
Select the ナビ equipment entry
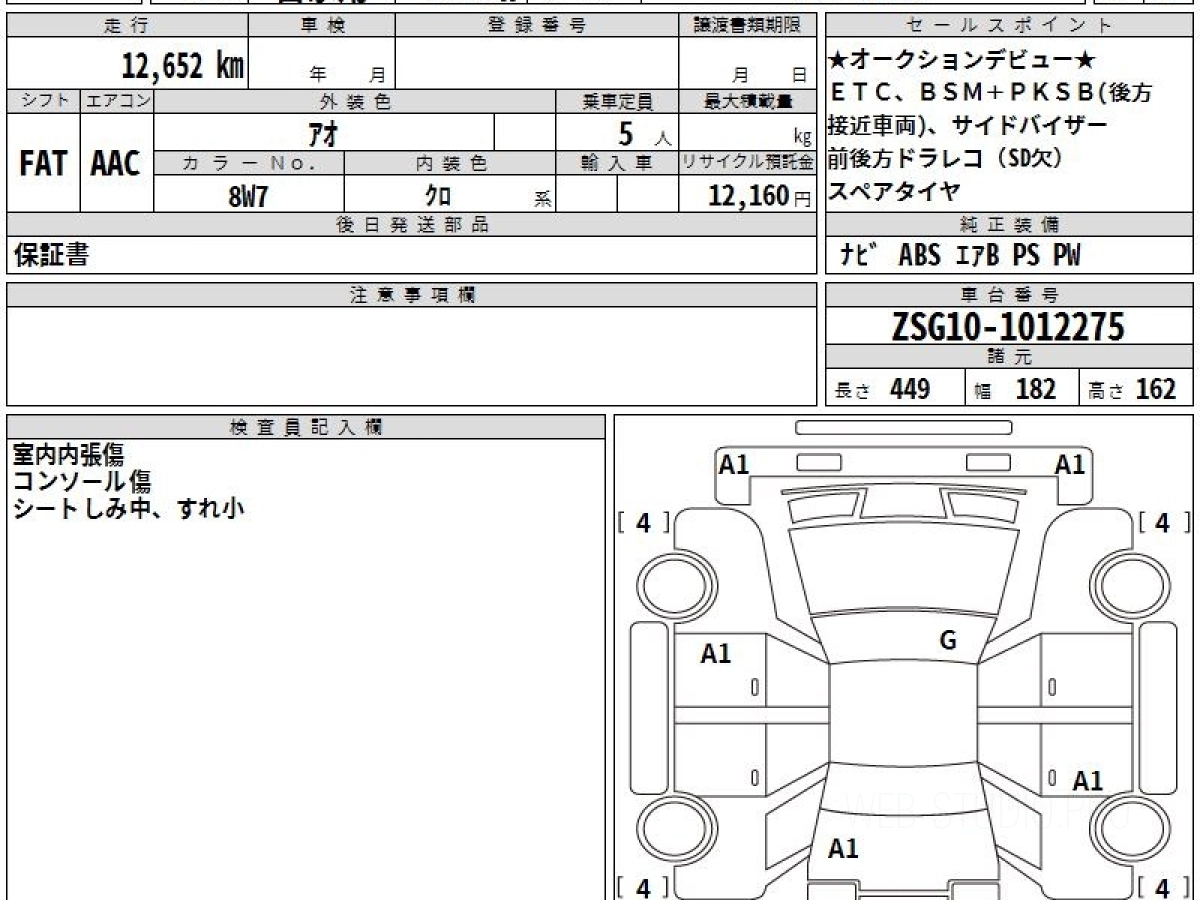[x=858, y=256]
